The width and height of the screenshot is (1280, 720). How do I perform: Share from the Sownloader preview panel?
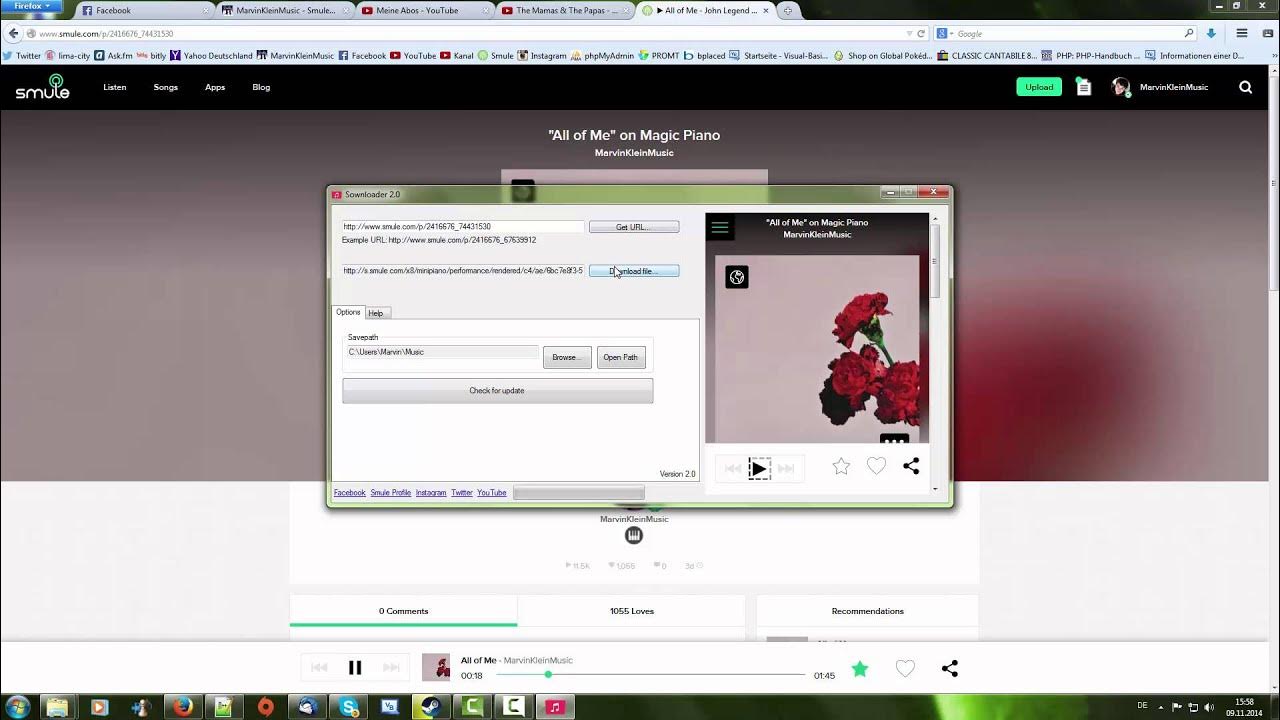(911, 466)
